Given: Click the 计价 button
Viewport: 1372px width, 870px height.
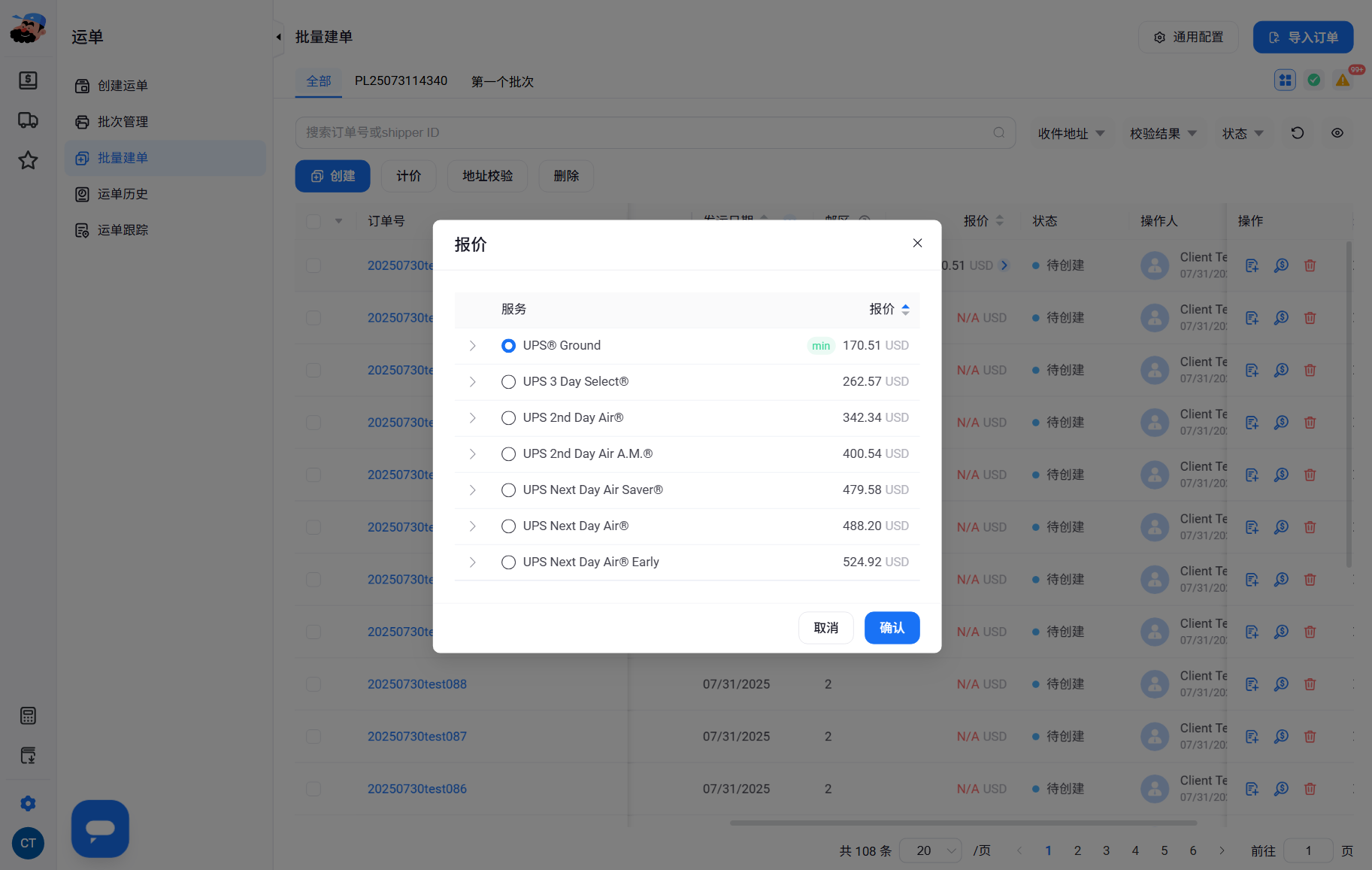Looking at the screenshot, I should pos(409,176).
